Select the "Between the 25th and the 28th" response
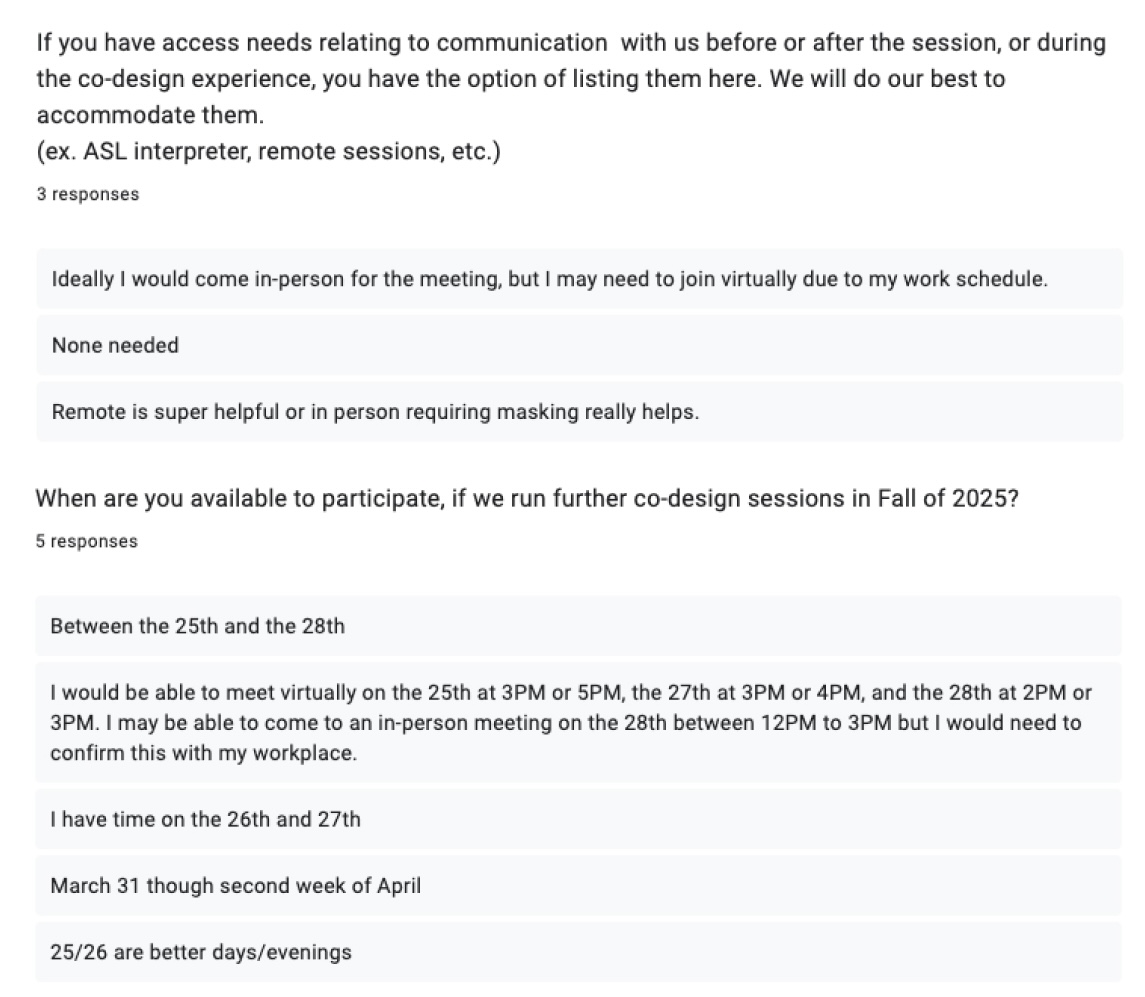Viewport: 1145px width, 997px height. click(578, 625)
